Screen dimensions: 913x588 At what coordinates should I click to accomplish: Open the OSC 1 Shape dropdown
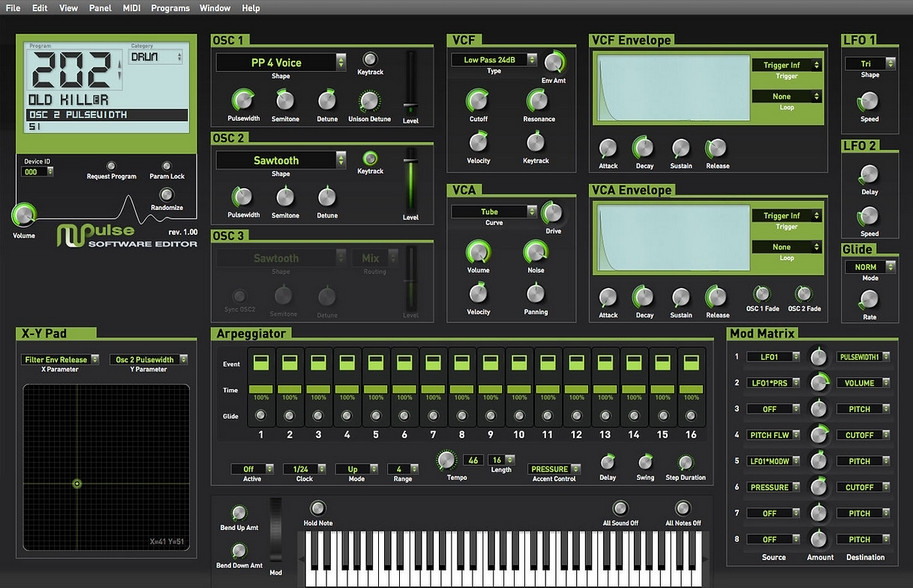[x=281, y=63]
